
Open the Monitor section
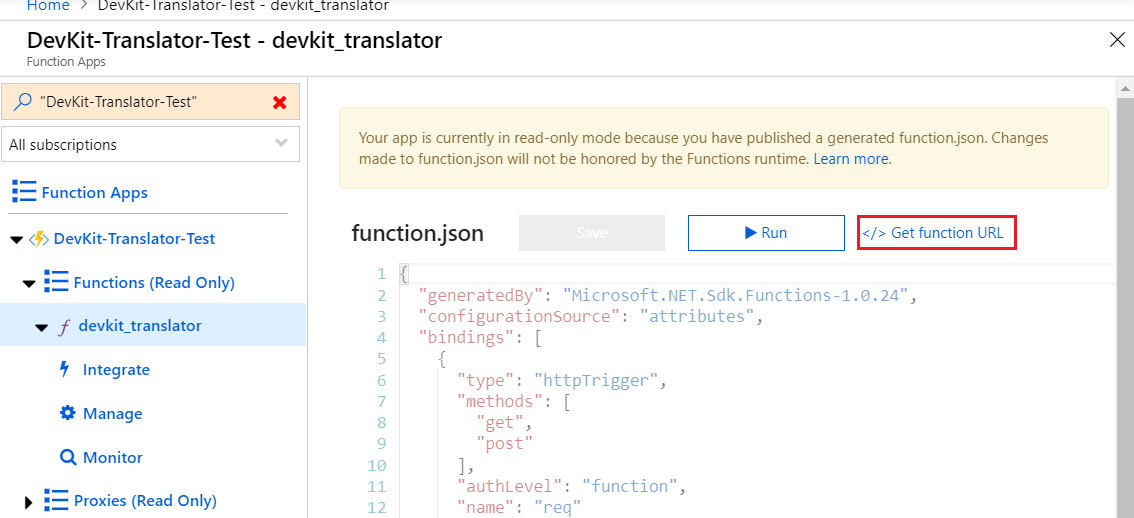pos(113,457)
